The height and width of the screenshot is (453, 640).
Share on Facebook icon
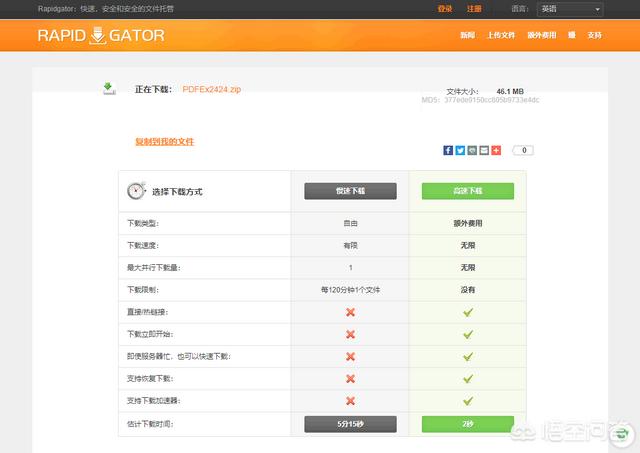tap(448, 150)
